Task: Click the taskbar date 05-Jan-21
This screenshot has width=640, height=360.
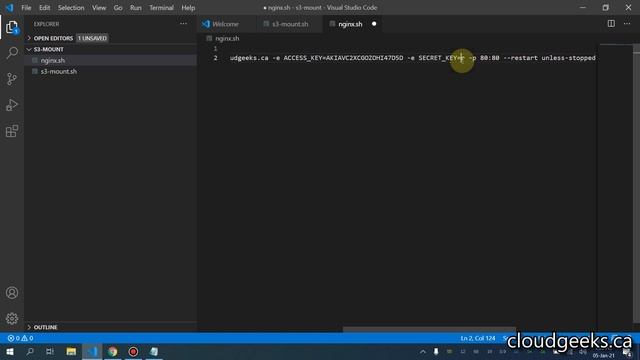Action: coord(603,356)
